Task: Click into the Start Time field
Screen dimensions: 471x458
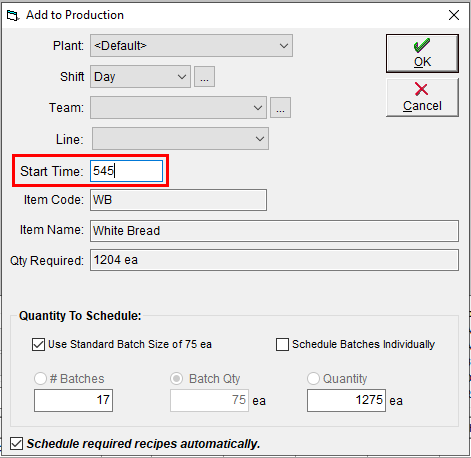Action: point(126,171)
